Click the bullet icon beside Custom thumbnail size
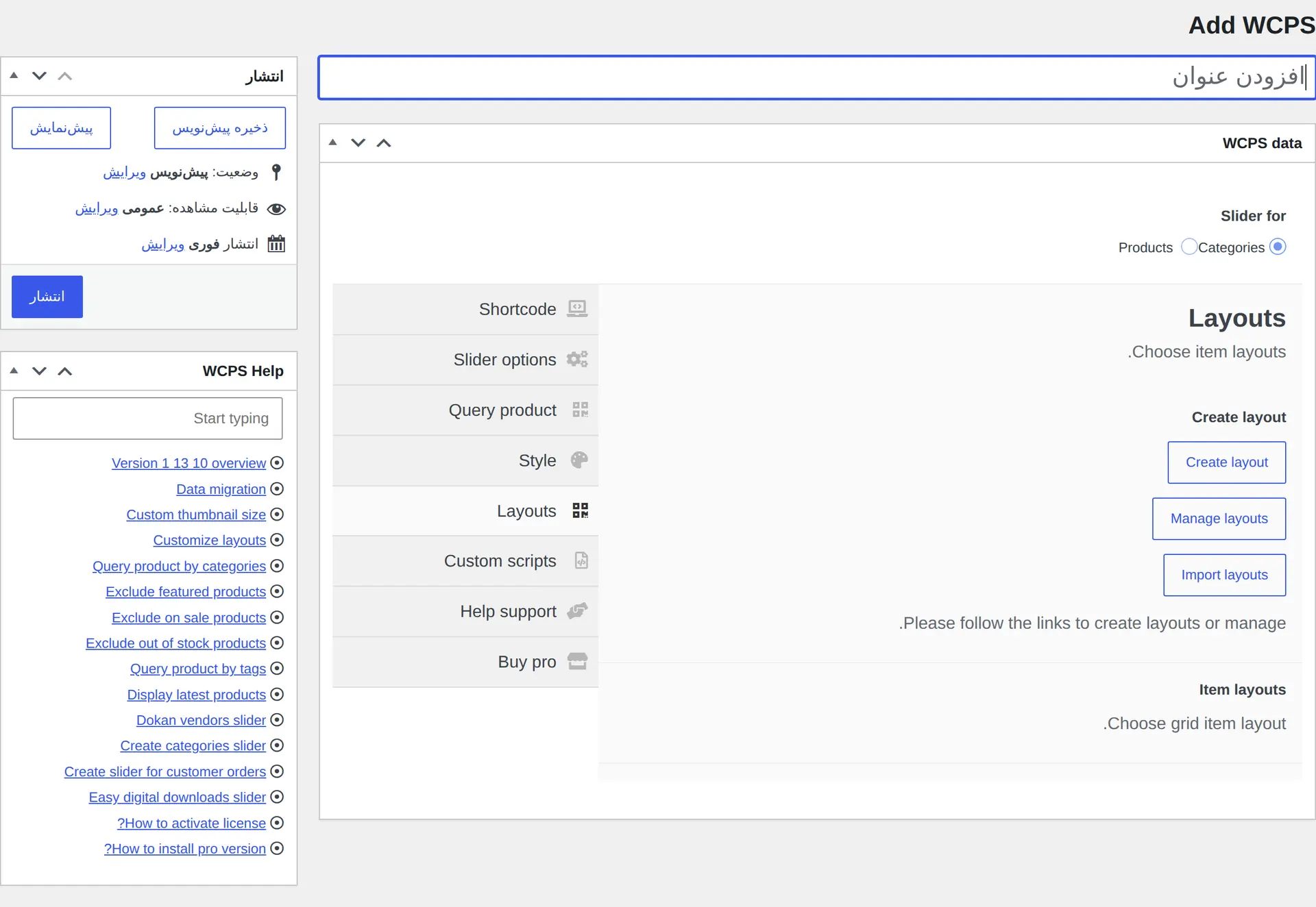 click(277, 514)
